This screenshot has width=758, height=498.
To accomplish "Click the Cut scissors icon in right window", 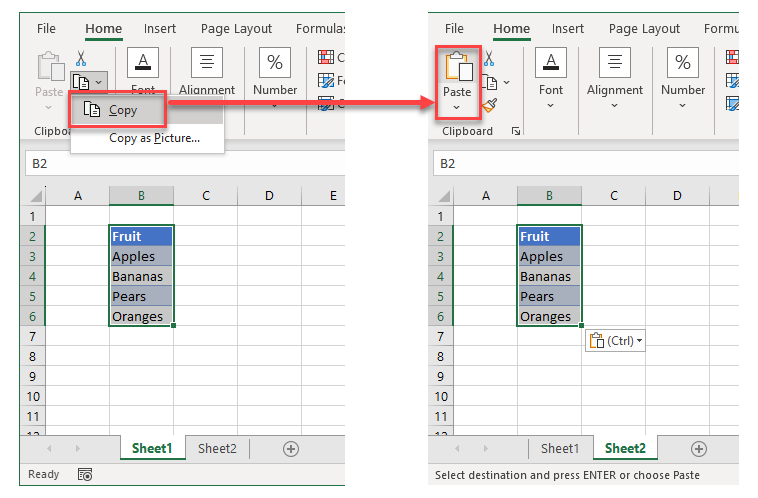I will tap(489, 60).
